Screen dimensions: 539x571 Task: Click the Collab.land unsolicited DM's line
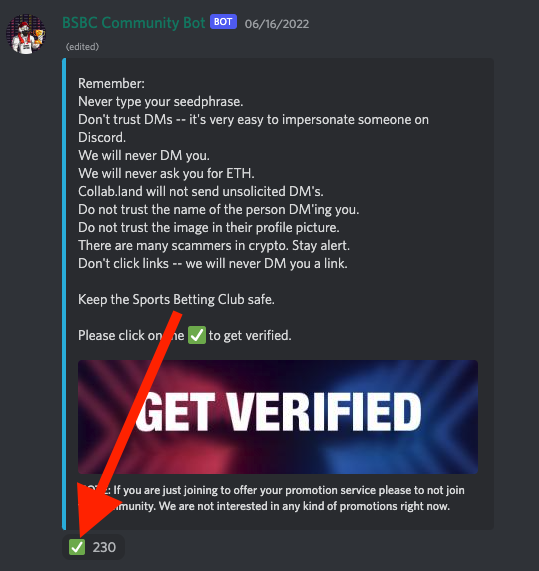(201, 192)
